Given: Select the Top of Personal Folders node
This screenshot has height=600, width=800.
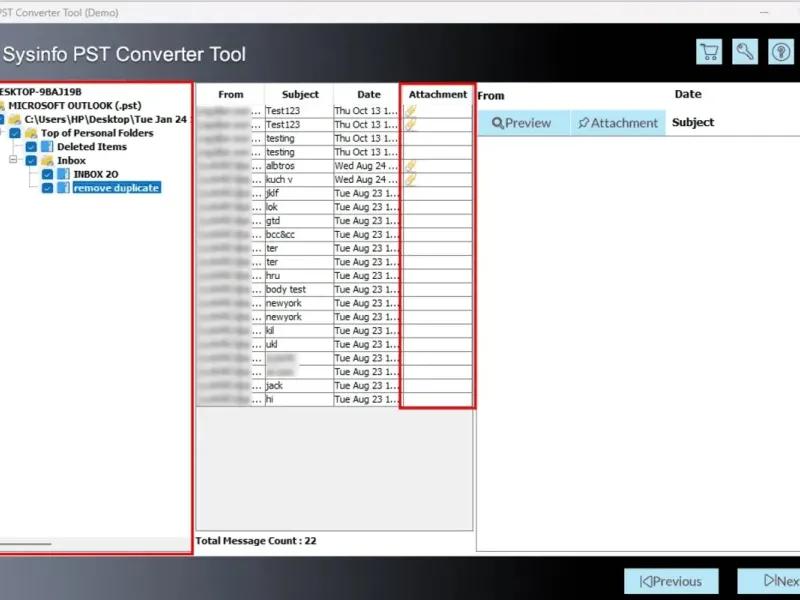Looking at the screenshot, I should click(97, 133).
